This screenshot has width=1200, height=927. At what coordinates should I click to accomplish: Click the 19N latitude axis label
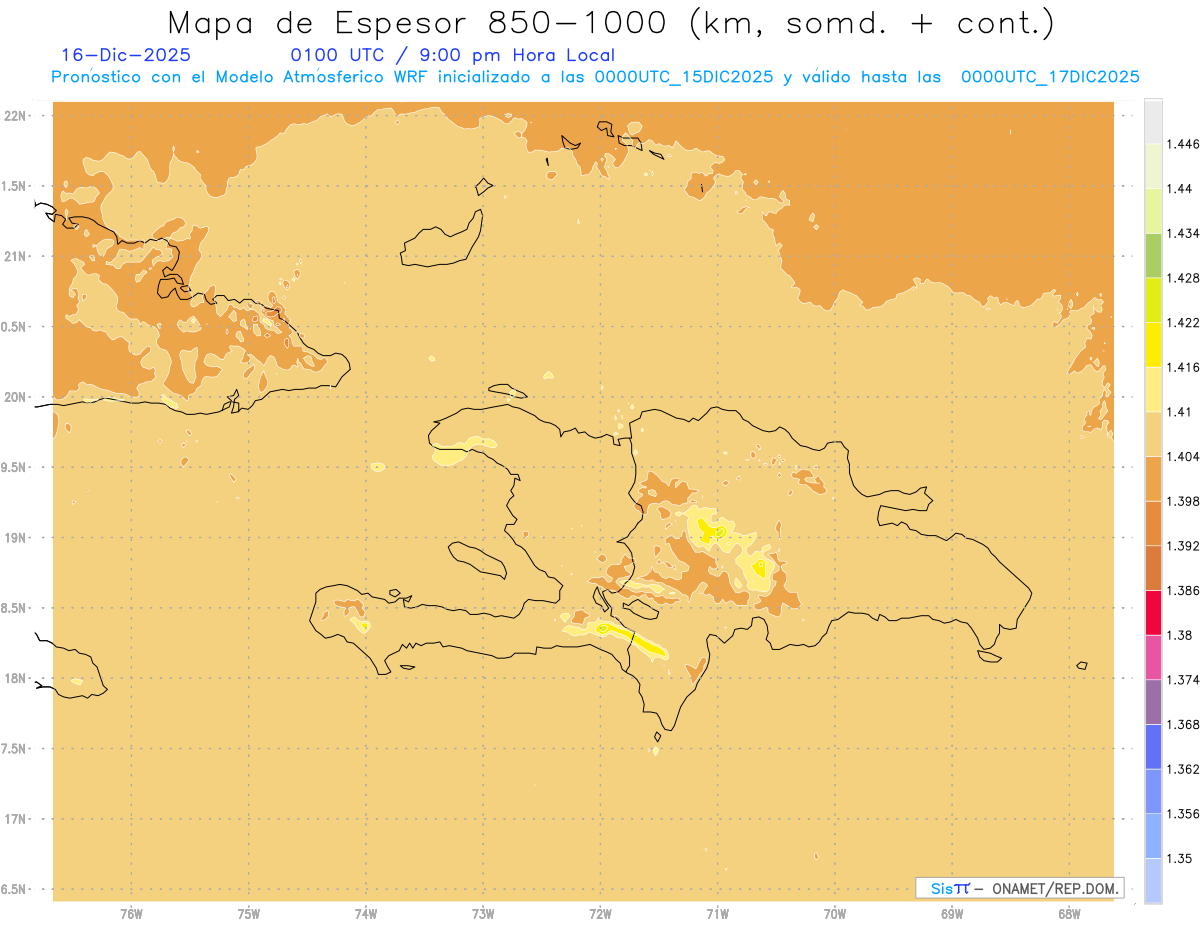coord(17,538)
